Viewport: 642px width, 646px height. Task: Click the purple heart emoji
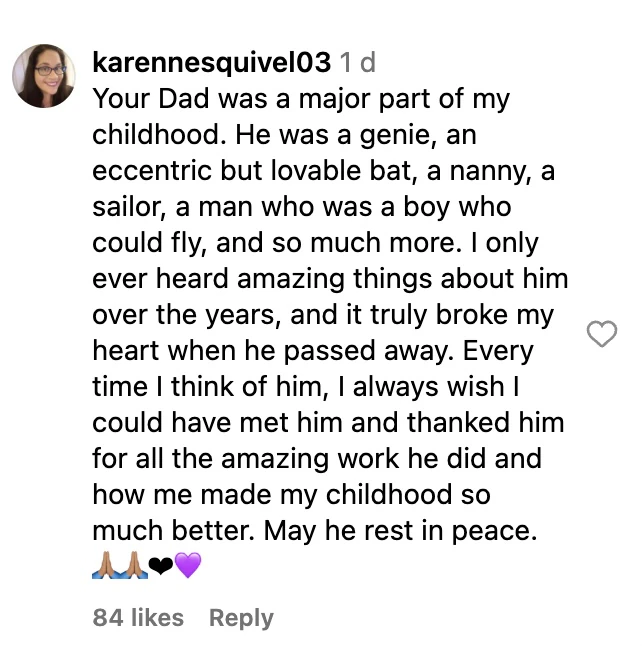pyautogui.click(x=187, y=567)
